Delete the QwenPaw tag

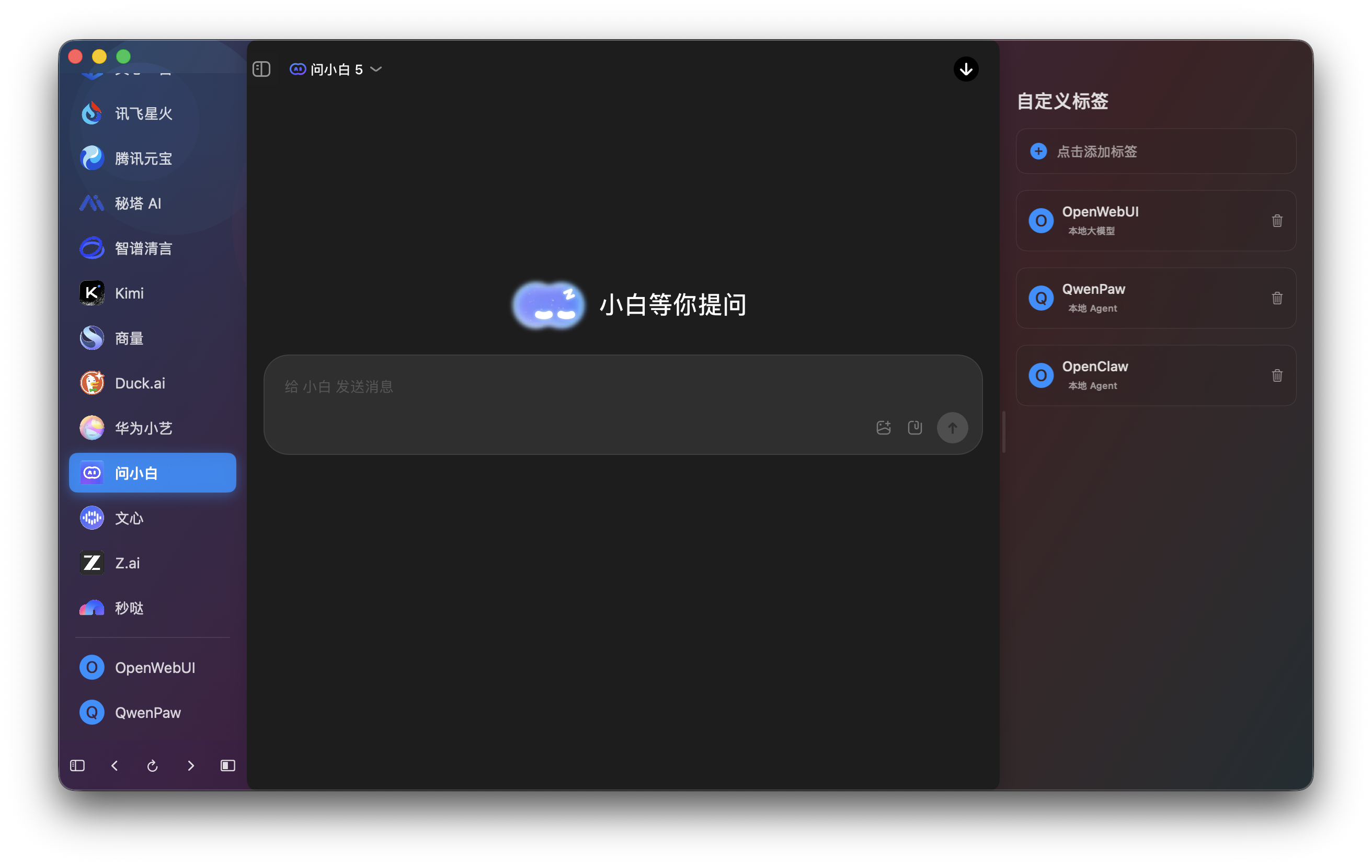point(1277,298)
